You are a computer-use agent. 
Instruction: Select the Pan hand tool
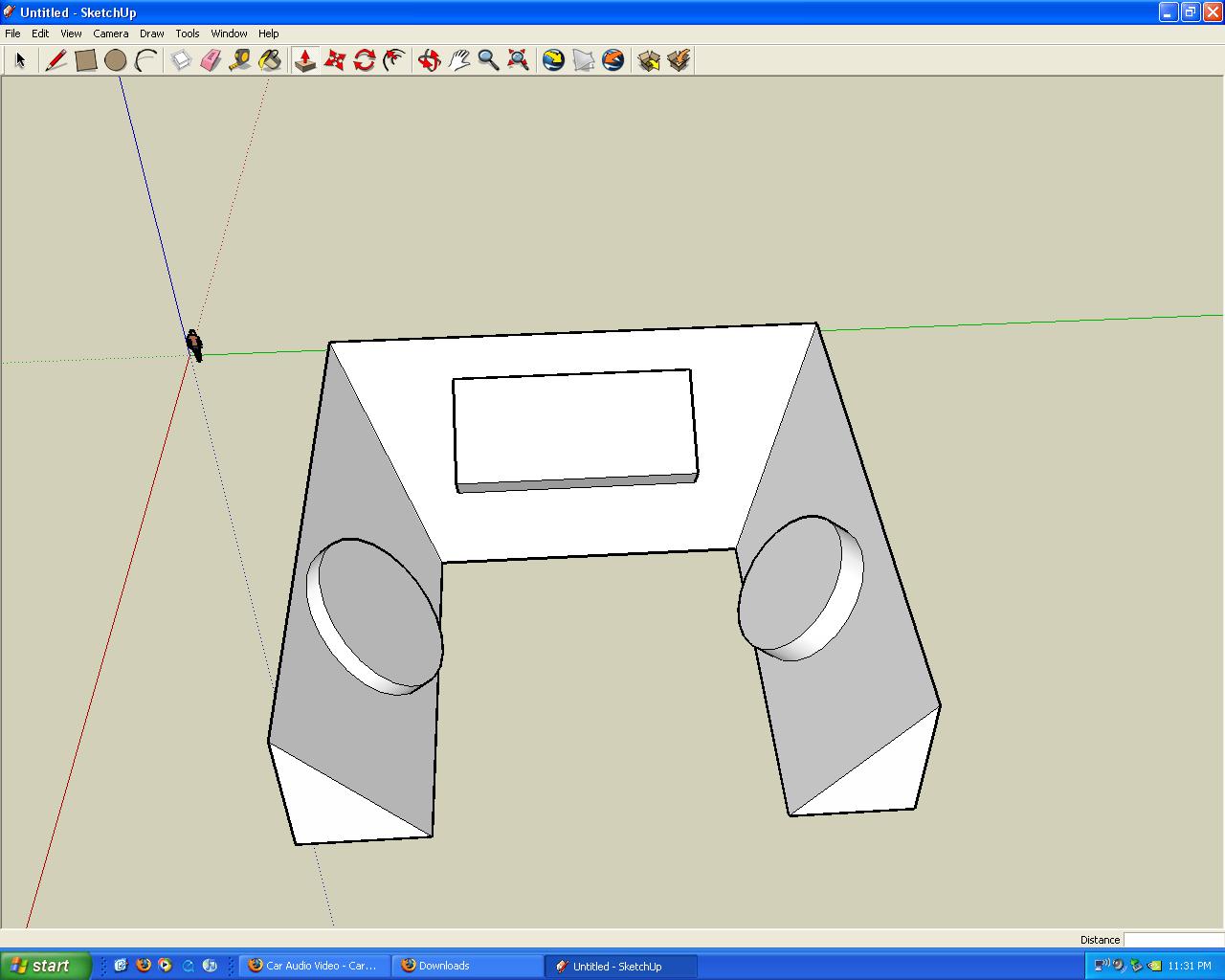pyautogui.click(x=459, y=60)
